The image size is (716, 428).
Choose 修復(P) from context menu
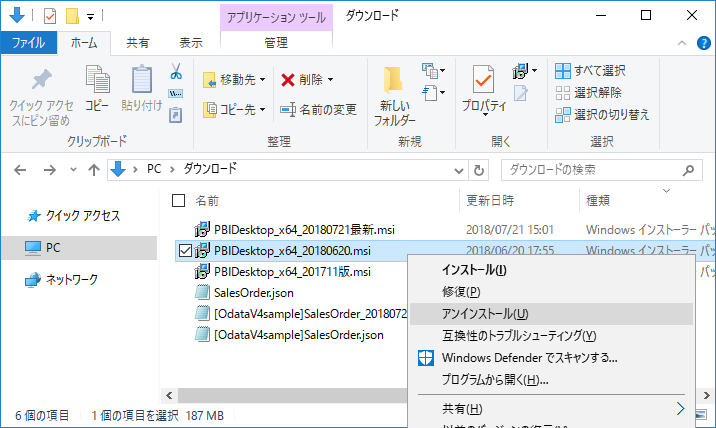551,292
